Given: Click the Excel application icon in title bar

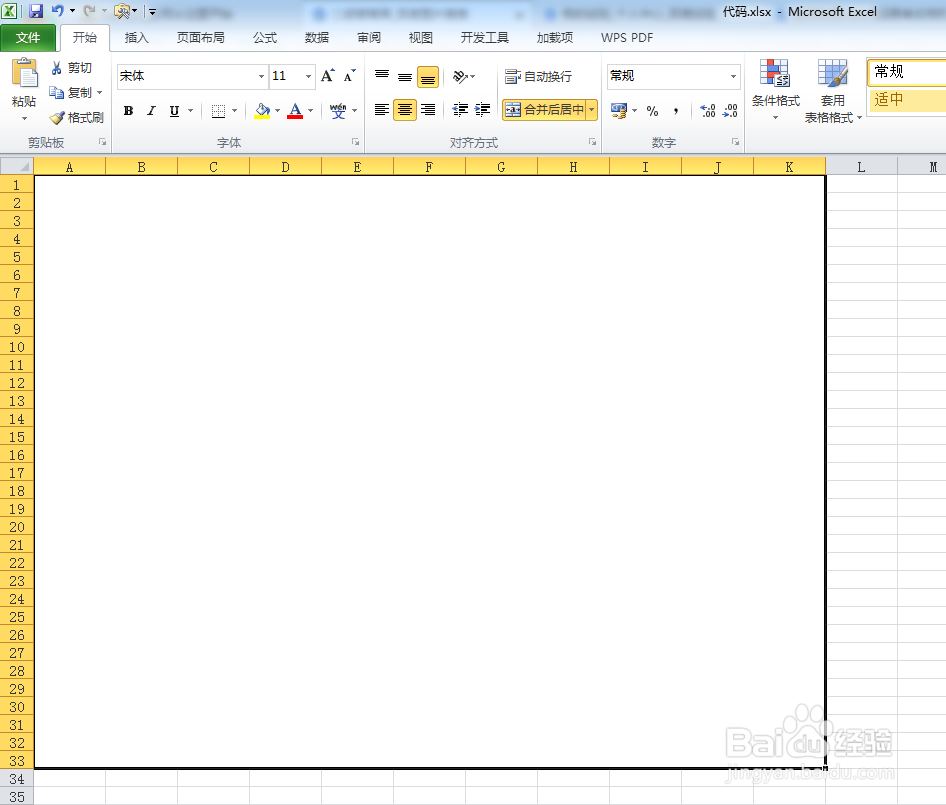Looking at the screenshot, I should (x=10, y=11).
